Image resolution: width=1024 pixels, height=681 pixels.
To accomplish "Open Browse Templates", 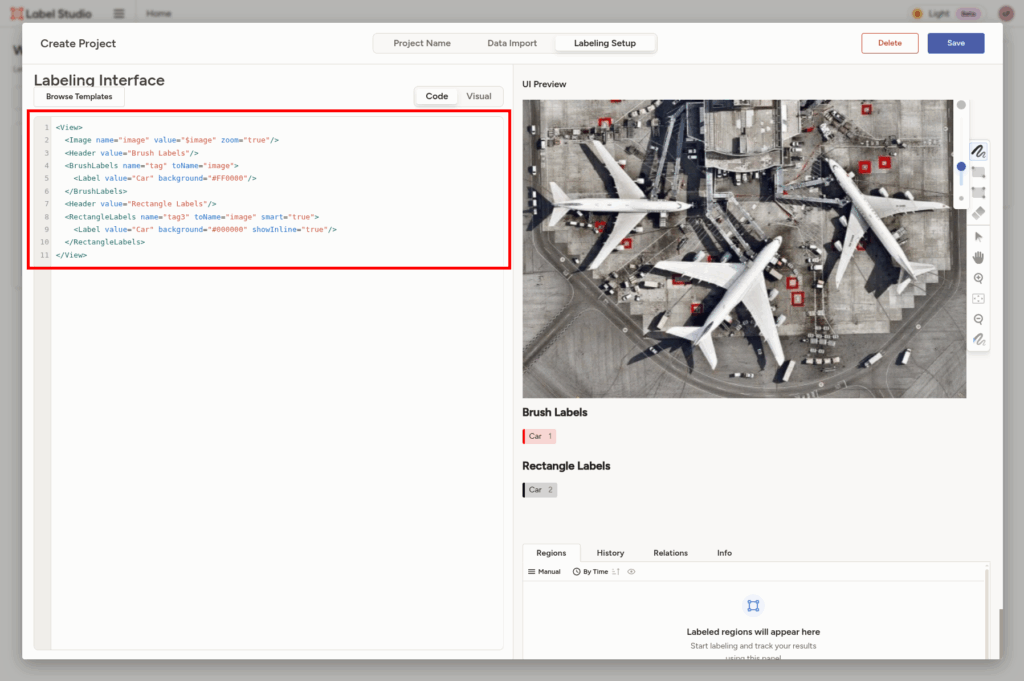I will tap(79, 97).
